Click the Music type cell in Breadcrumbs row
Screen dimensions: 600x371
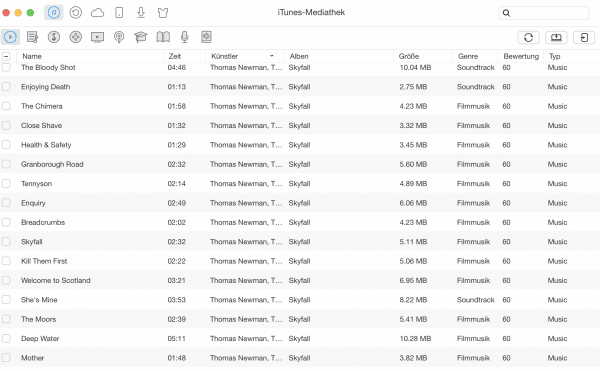(557, 222)
